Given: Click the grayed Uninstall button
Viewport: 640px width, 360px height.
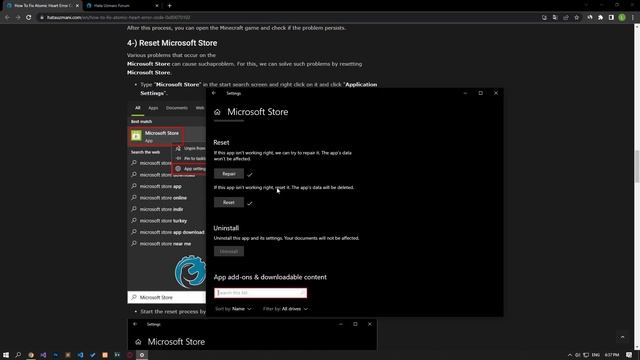Looking at the screenshot, I should [x=229, y=251].
